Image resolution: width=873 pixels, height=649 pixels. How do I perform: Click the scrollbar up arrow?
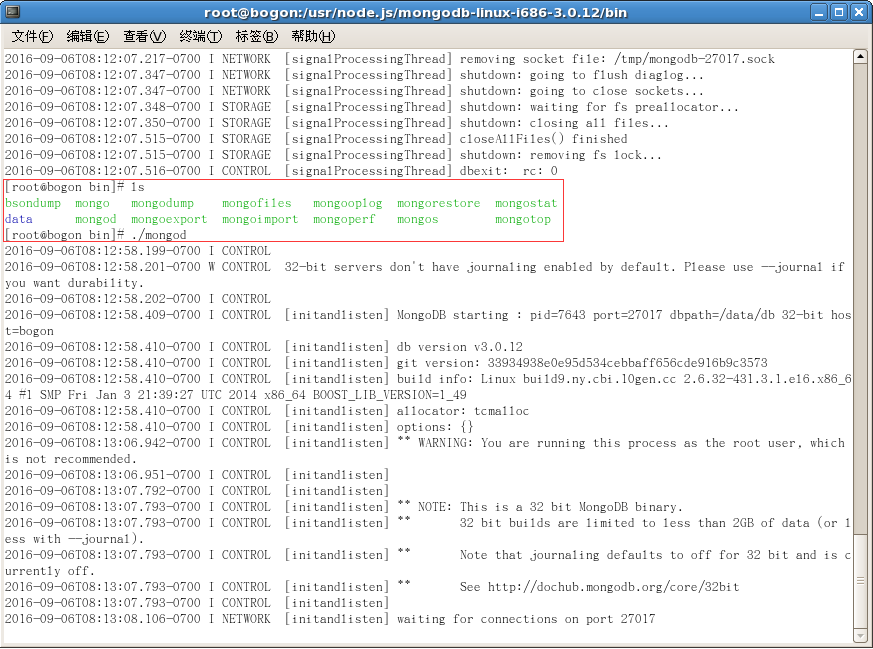tap(860, 56)
